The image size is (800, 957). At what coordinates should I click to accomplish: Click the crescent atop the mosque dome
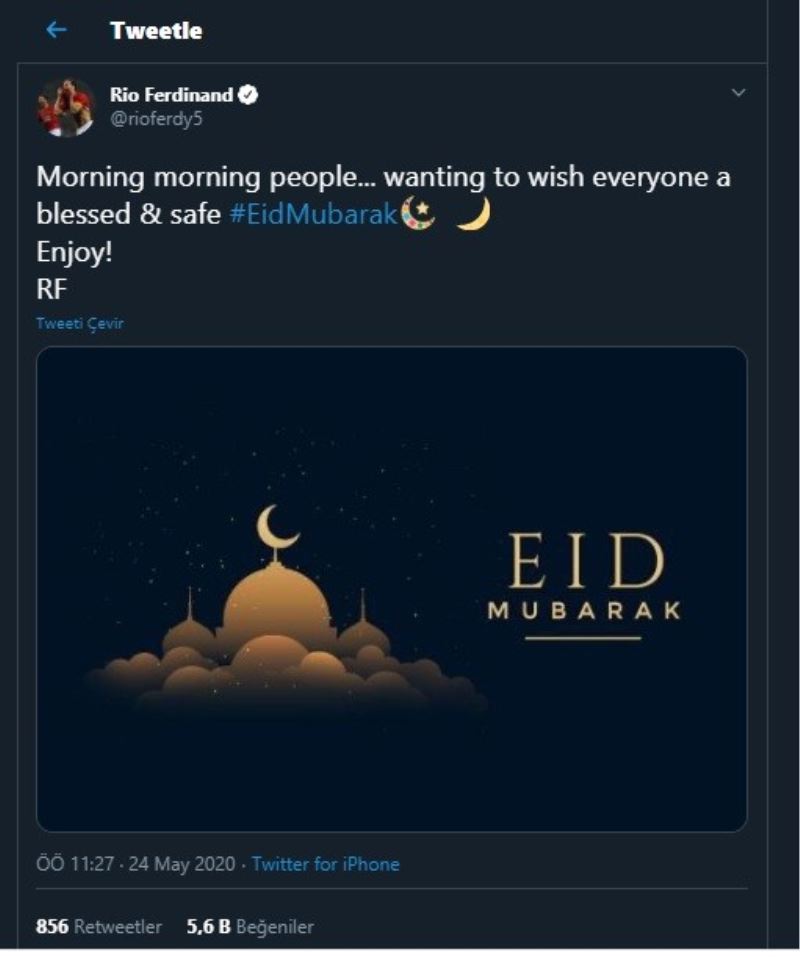(277, 527)
